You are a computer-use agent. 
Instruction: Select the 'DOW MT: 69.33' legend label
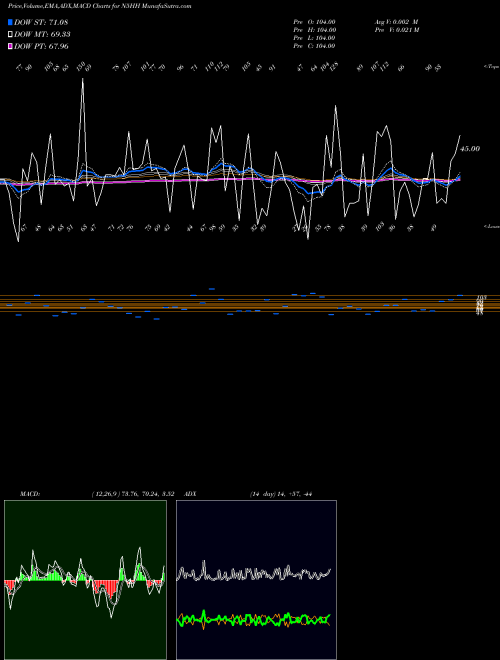(42, 34)
